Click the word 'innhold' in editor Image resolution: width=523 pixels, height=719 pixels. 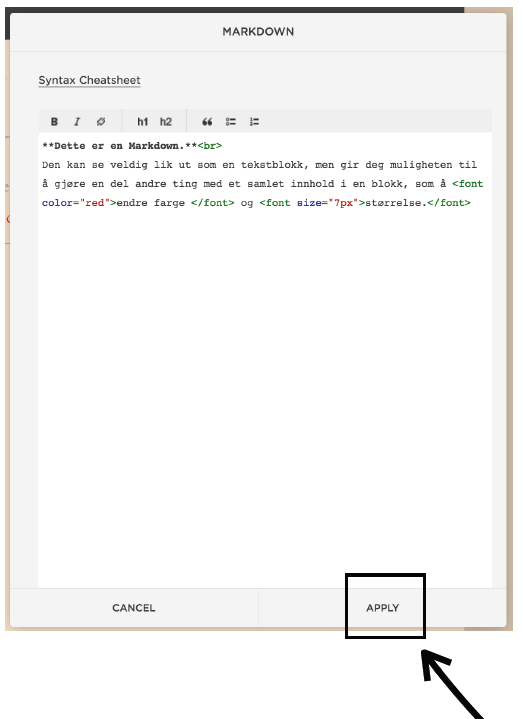[312, 184]
